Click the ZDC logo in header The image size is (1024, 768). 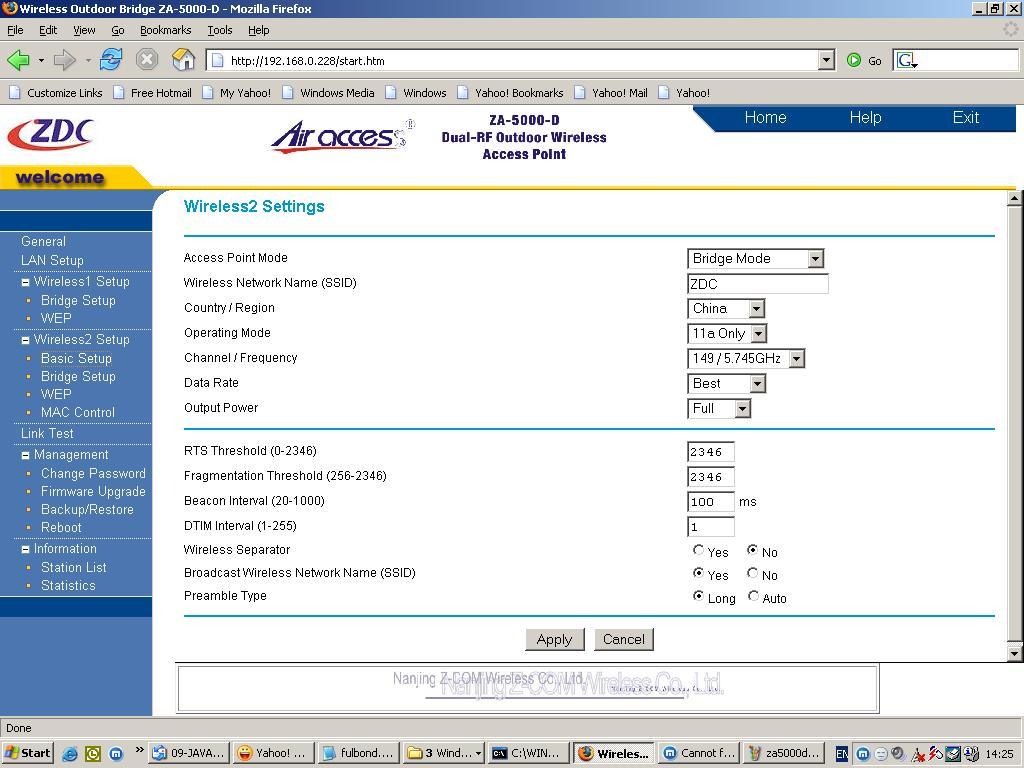50,134
